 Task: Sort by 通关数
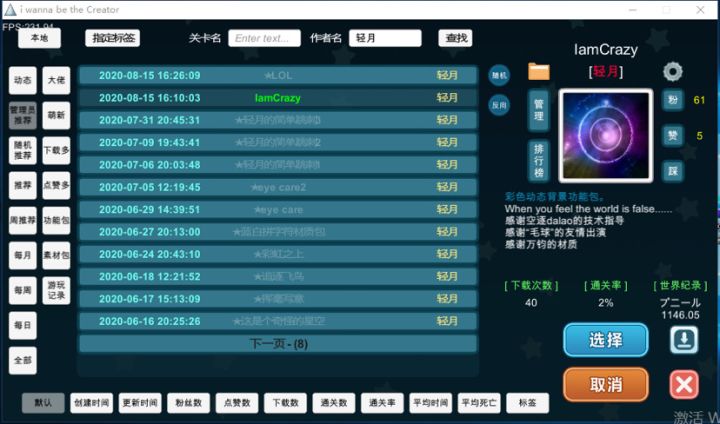(334, 403)
